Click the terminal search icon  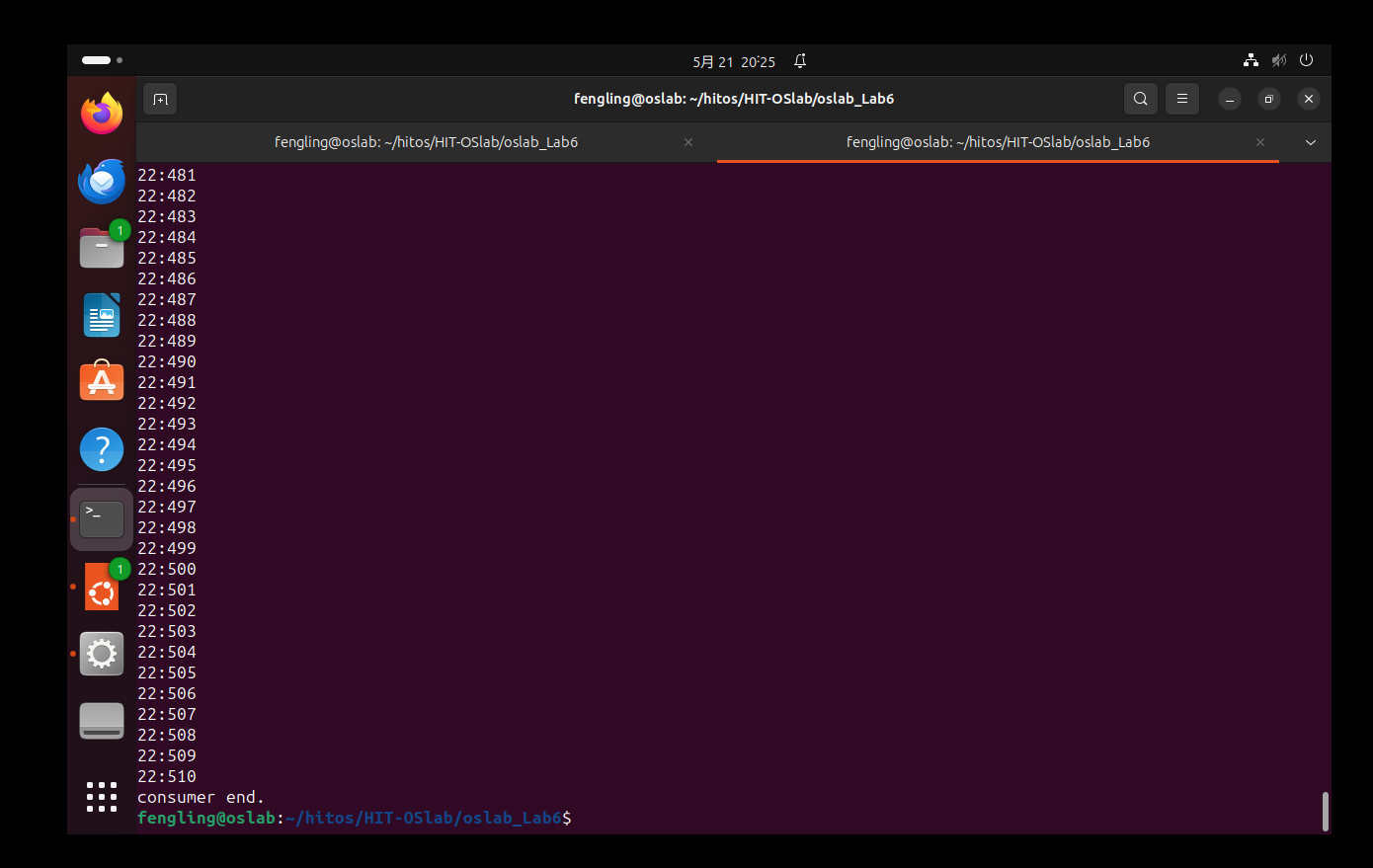1140,99
